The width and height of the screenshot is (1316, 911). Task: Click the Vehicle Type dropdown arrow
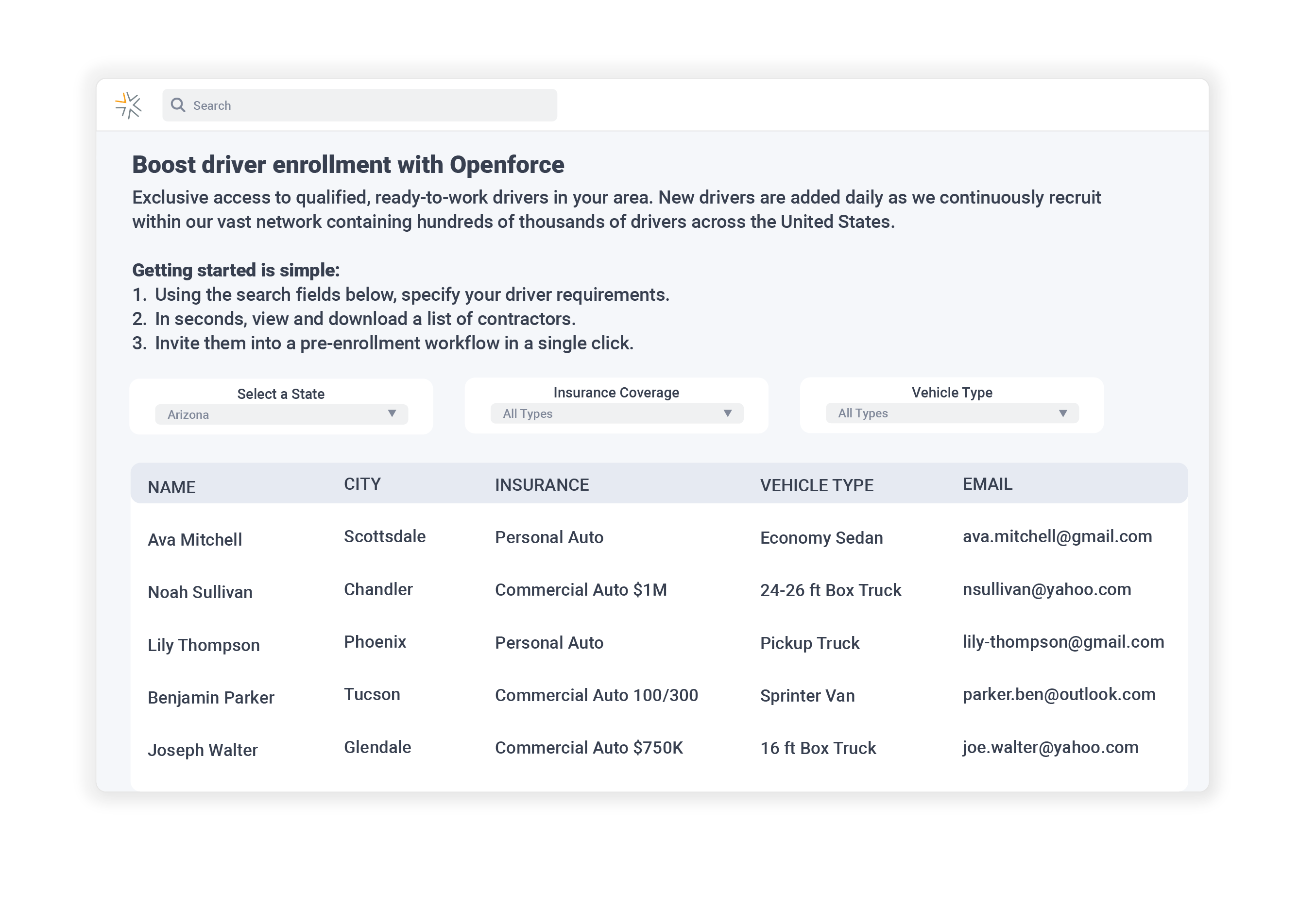pos(1062,413)
